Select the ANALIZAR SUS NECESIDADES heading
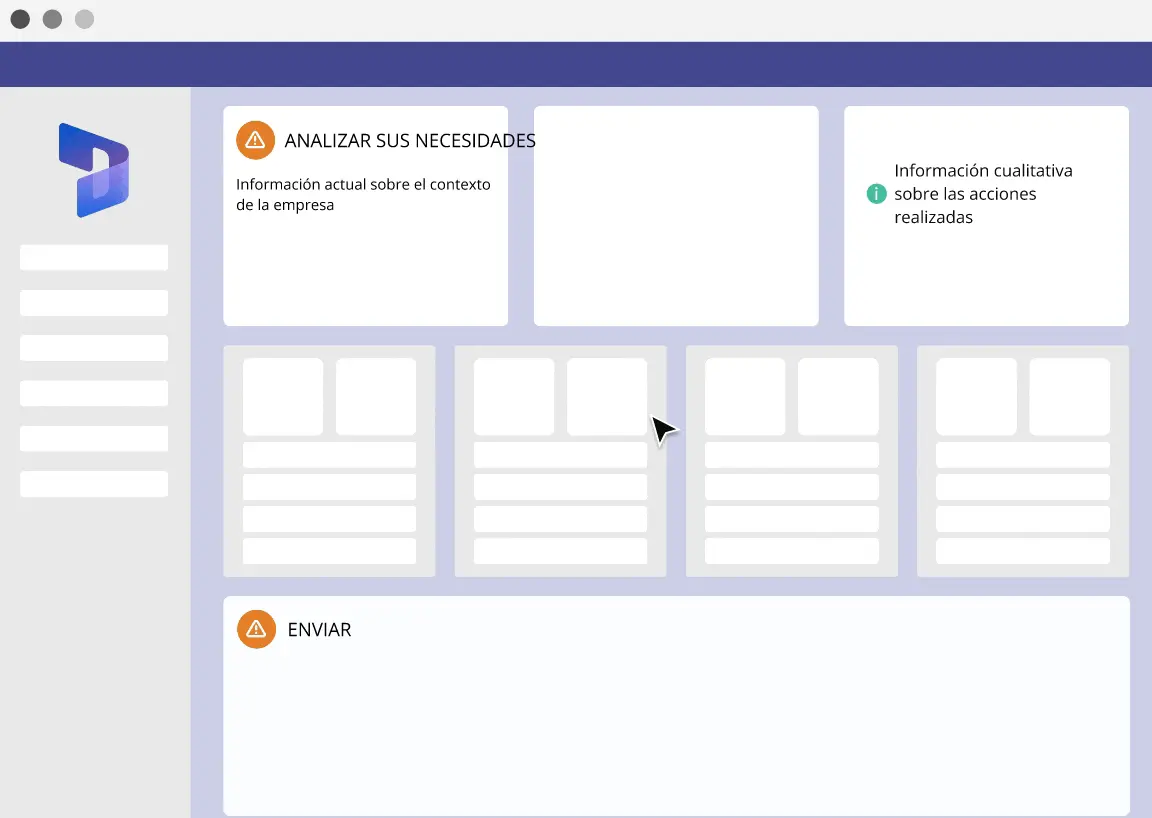This screenshot has width=1152, height=818. 410,140
